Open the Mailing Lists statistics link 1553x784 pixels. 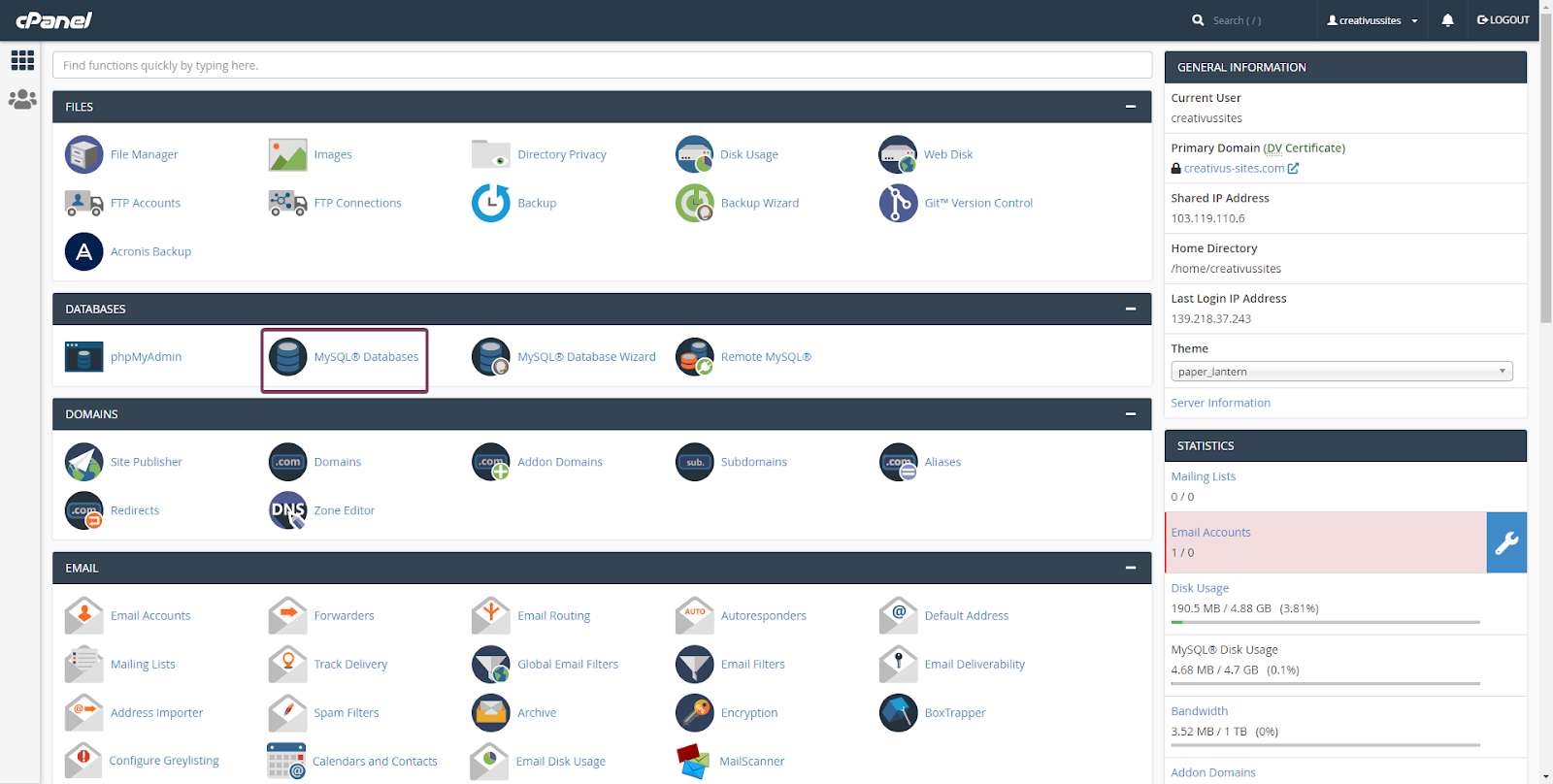(x=1203, y=476)
